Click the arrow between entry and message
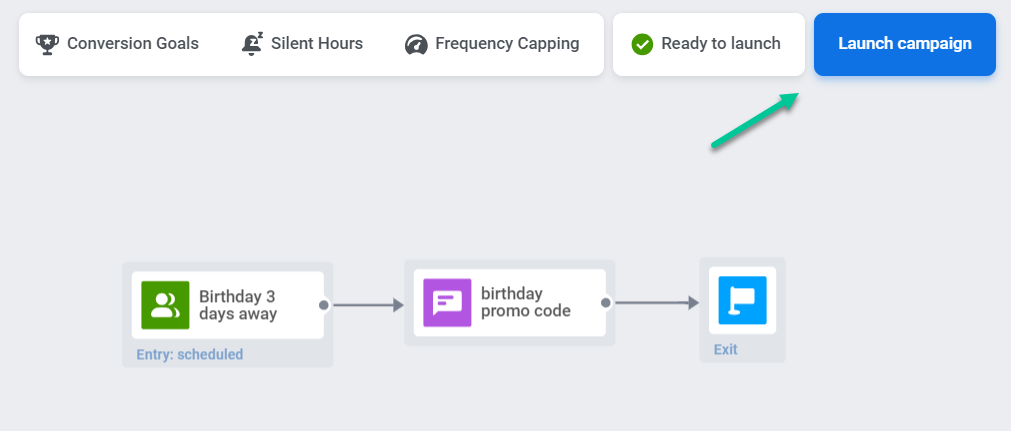1011x431 pixels. click(x=366, y=305)
